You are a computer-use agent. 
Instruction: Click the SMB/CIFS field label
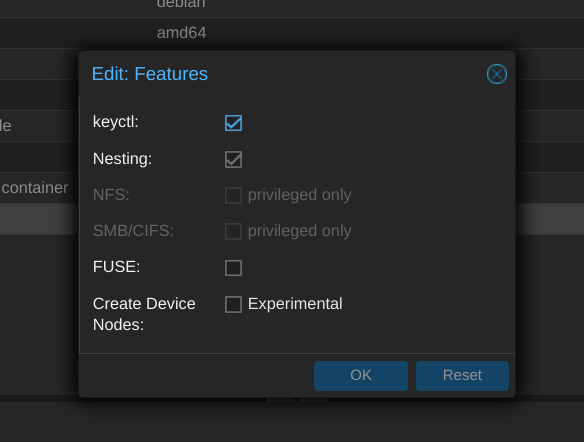click(x=133, y=231)
